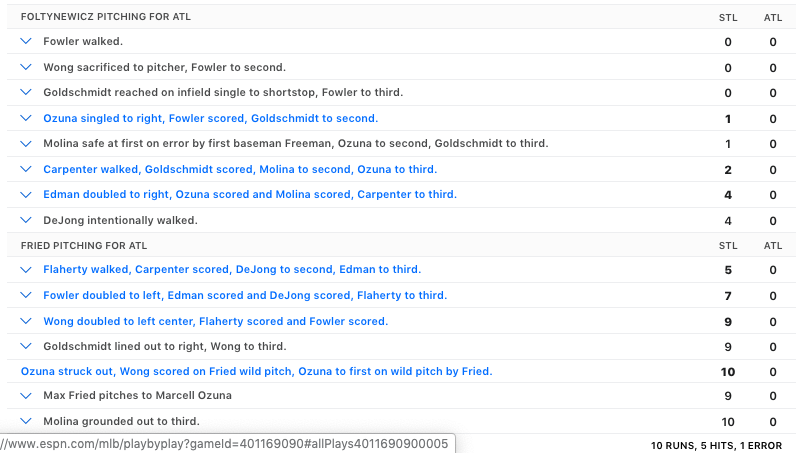Open chevron next to Goldschmidt lined out
The image size is (799, 453).
pyautogui.click(x=27, y=346)
